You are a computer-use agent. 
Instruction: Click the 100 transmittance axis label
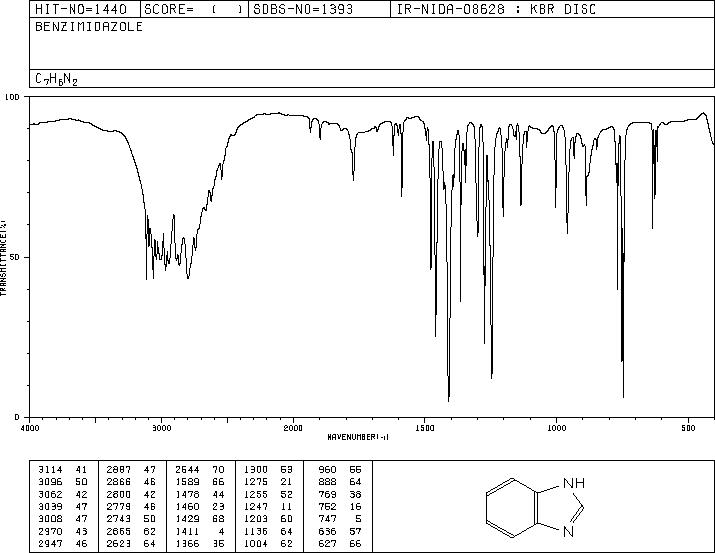pyautogui.click(x=12, y=97)
